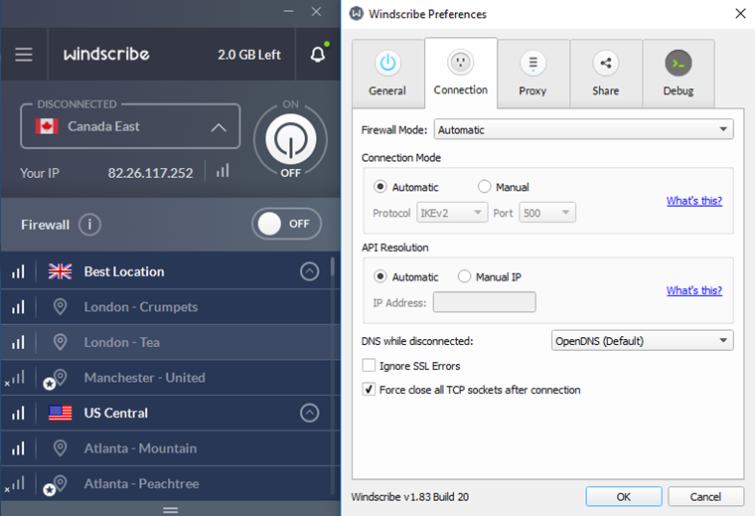Switch the Firewall toggle on
This screenshot has height=516, width=755.
point(286,224)
